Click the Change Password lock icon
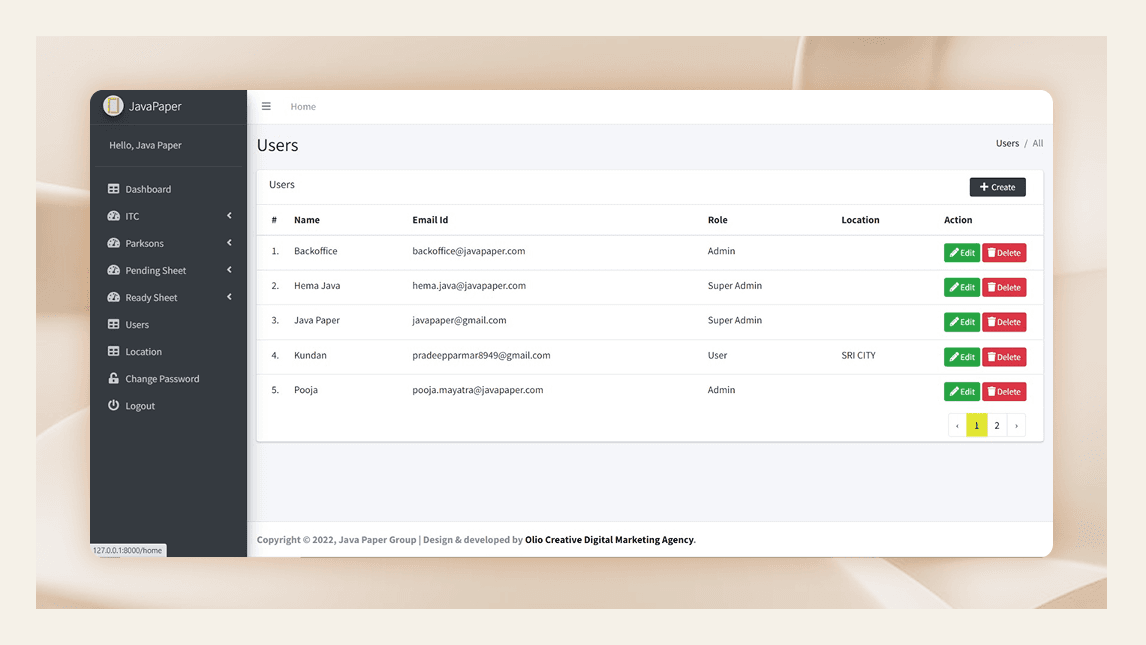 [112, 378]
